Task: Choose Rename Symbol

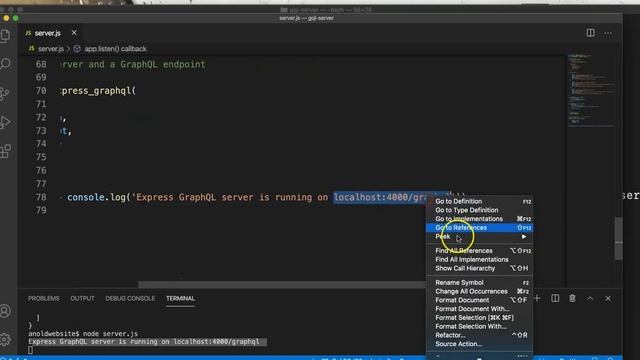Action: [x=479, y=282]
